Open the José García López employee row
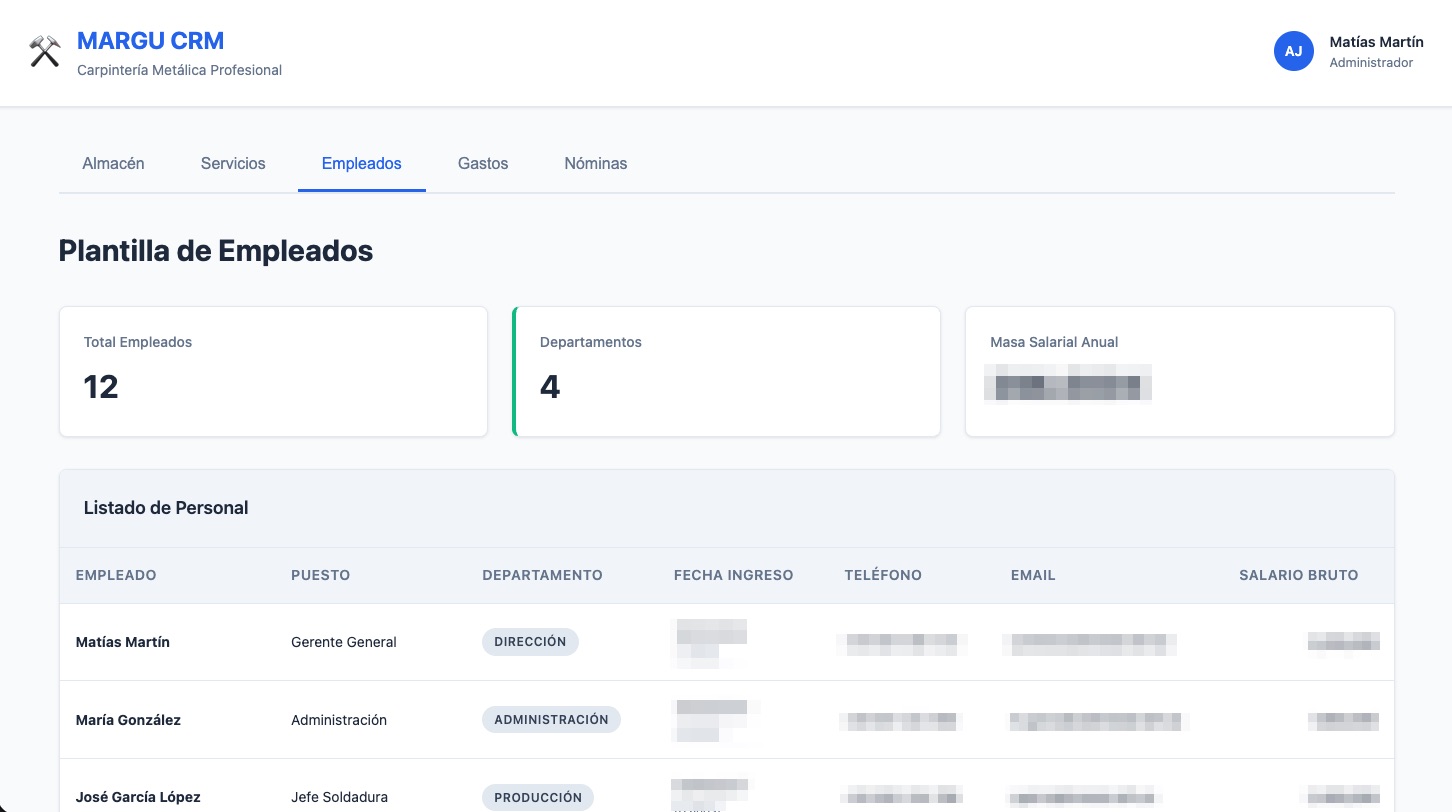The height and width of the screenshot is (812, 1452). 138,797
